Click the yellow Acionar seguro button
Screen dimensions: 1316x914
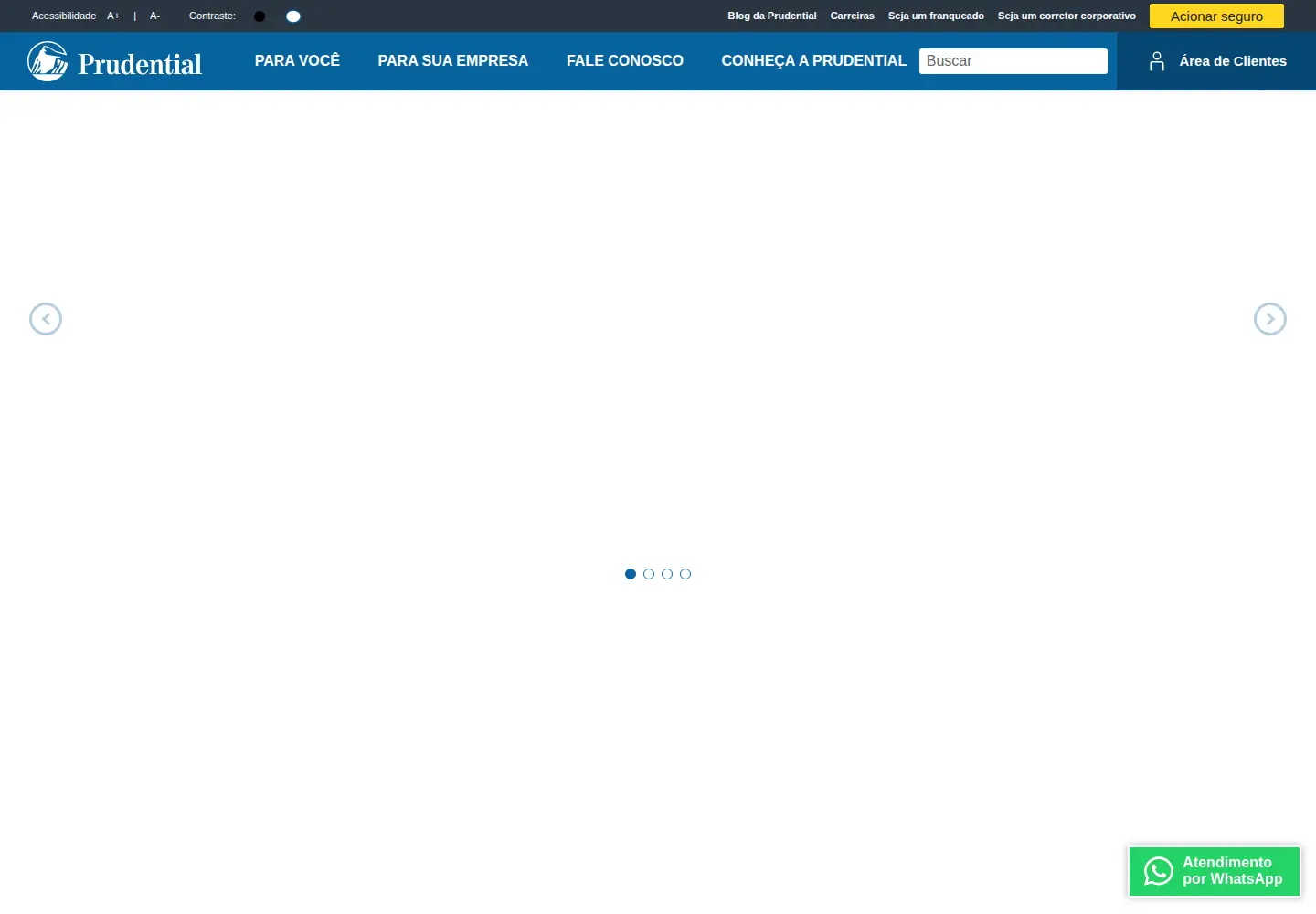(x=1216, y=16)
